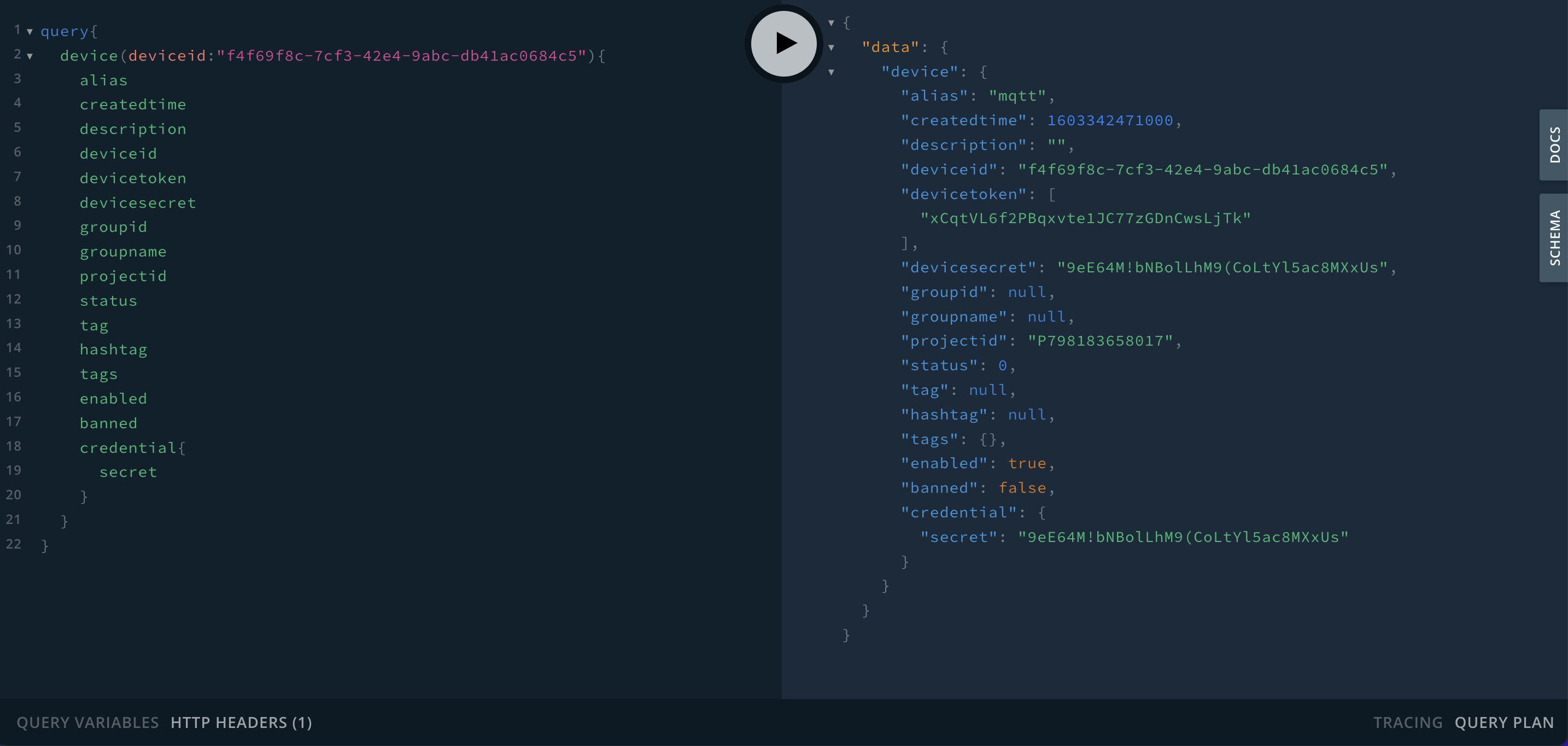The height and width of the screenshot is (746, 1568).
Task: Click the "enabled" true value in response
Action: (x=1027, y=463)
